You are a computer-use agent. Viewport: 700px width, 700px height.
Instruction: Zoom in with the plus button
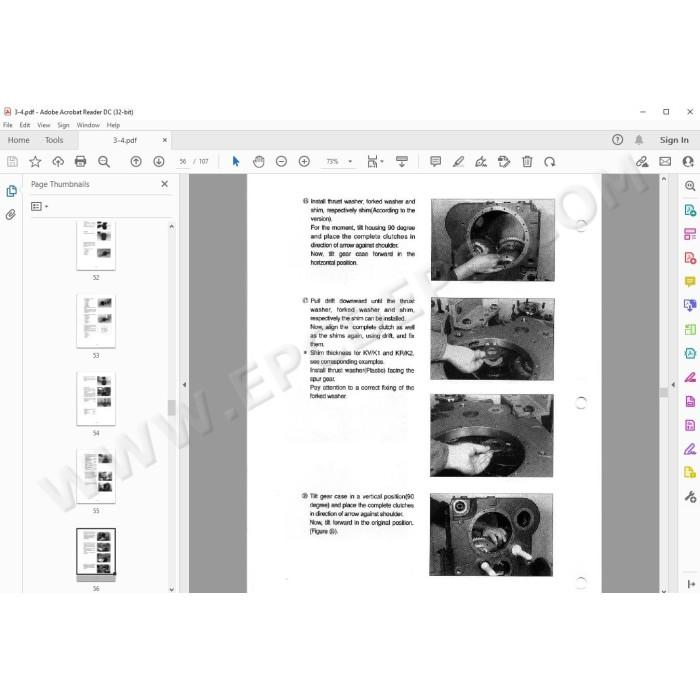pyautogui.click(x=304, y=162)
